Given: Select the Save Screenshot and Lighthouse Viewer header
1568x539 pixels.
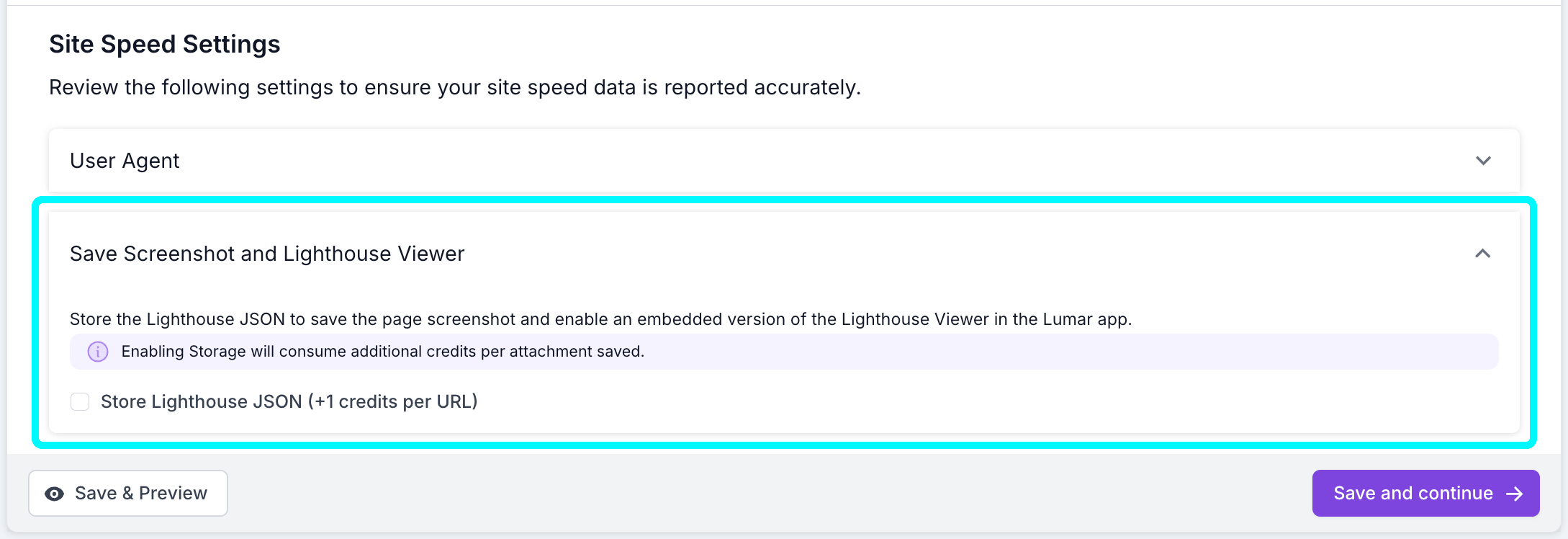Looking at the screenshot, I should pyautogui.click(x=267, y=254).
